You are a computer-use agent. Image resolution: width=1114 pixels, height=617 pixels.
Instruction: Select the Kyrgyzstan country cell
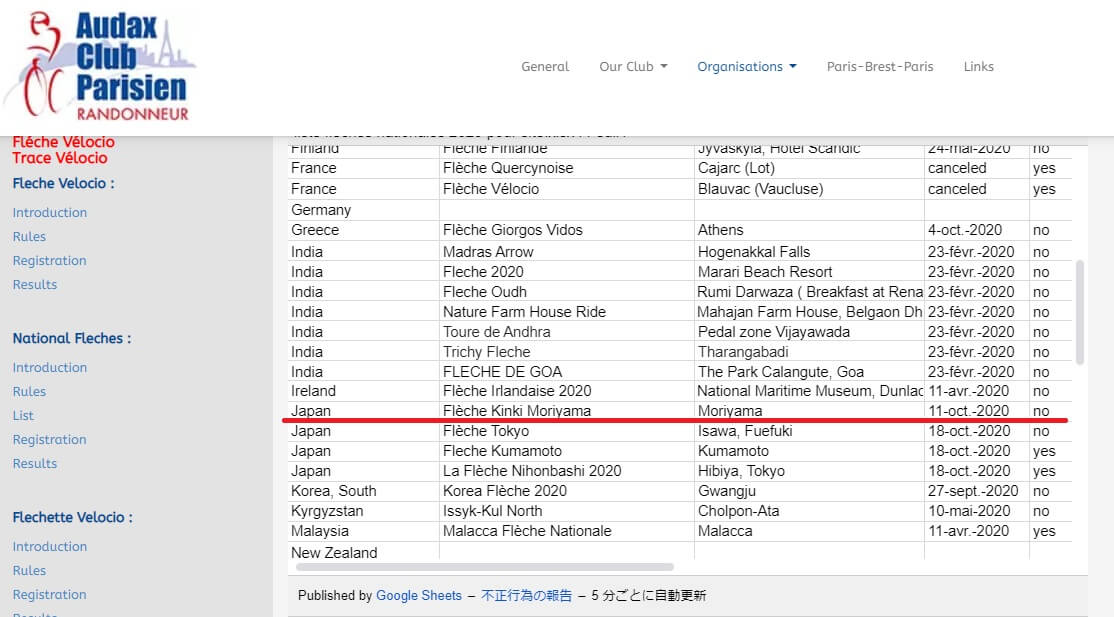364,510
